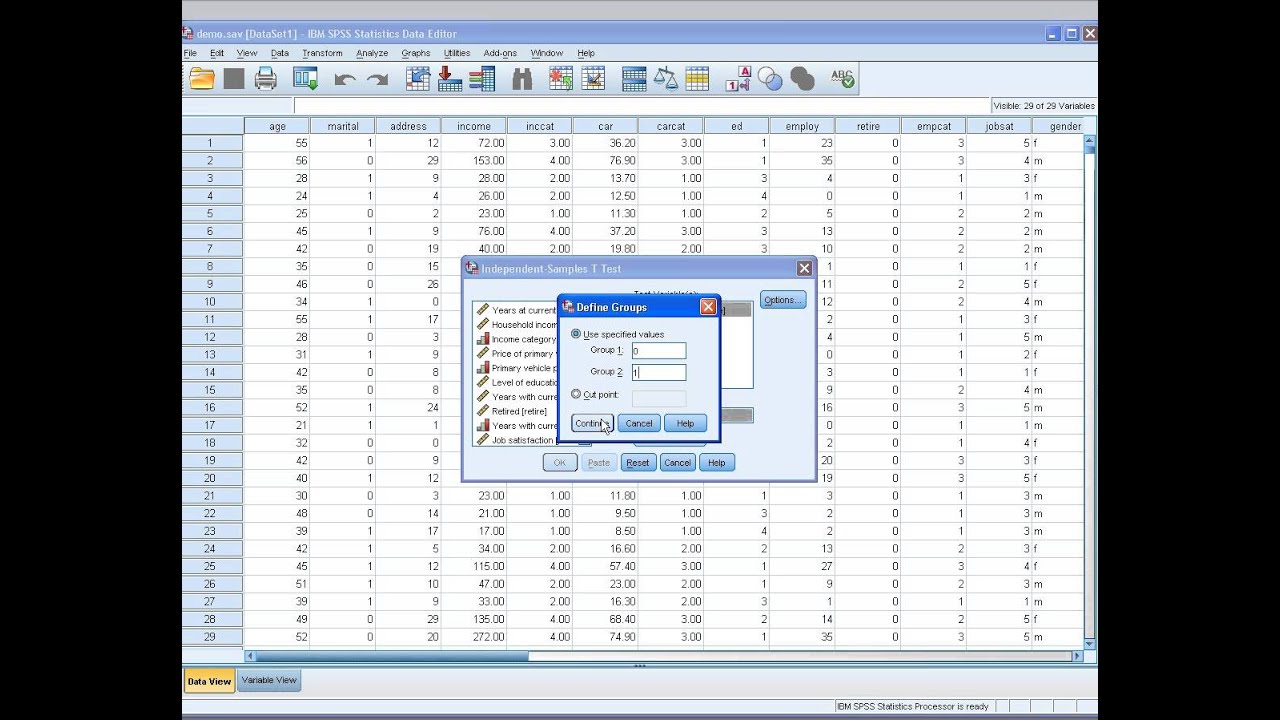Click the Show All Variables icon
The width and height of the screenshot is (1280, 720).
point(802,79)
